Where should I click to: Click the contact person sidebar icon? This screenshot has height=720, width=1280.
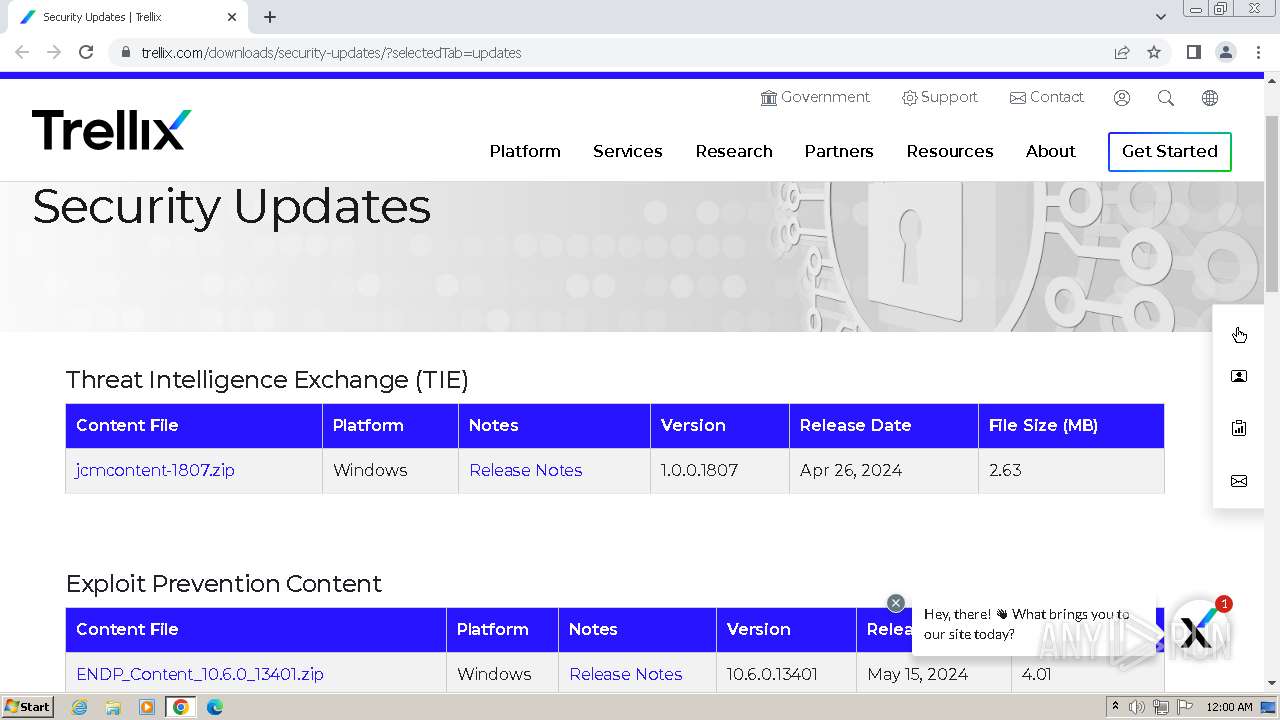[1239, 377]
